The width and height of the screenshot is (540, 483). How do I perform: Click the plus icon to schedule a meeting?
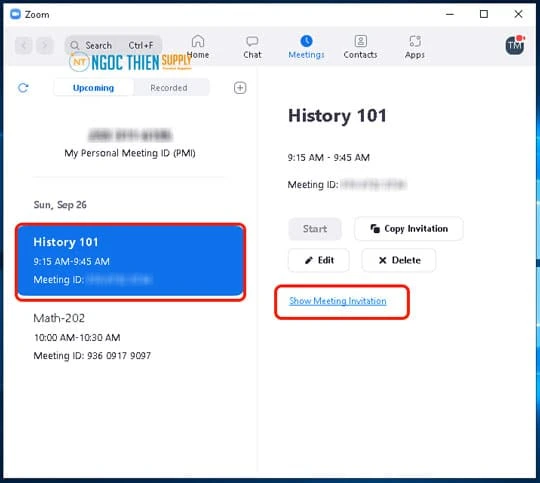(240, 88)
